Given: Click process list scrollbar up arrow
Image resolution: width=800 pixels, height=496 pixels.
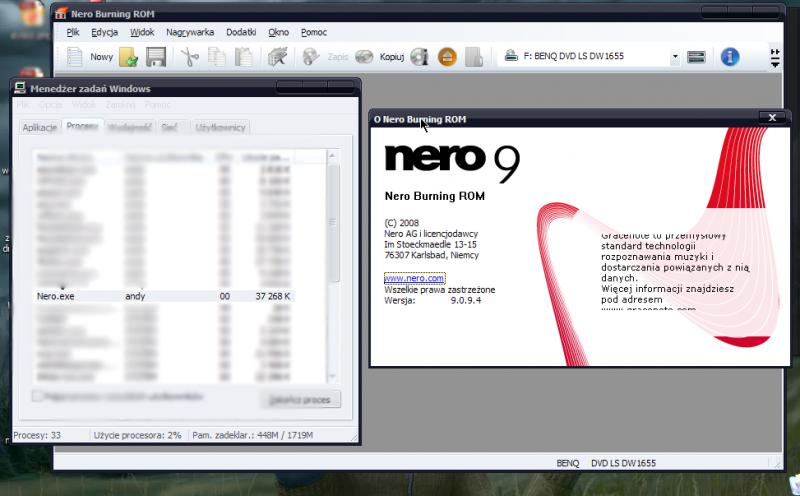Looking at the screenshot, I should (332, 155).
